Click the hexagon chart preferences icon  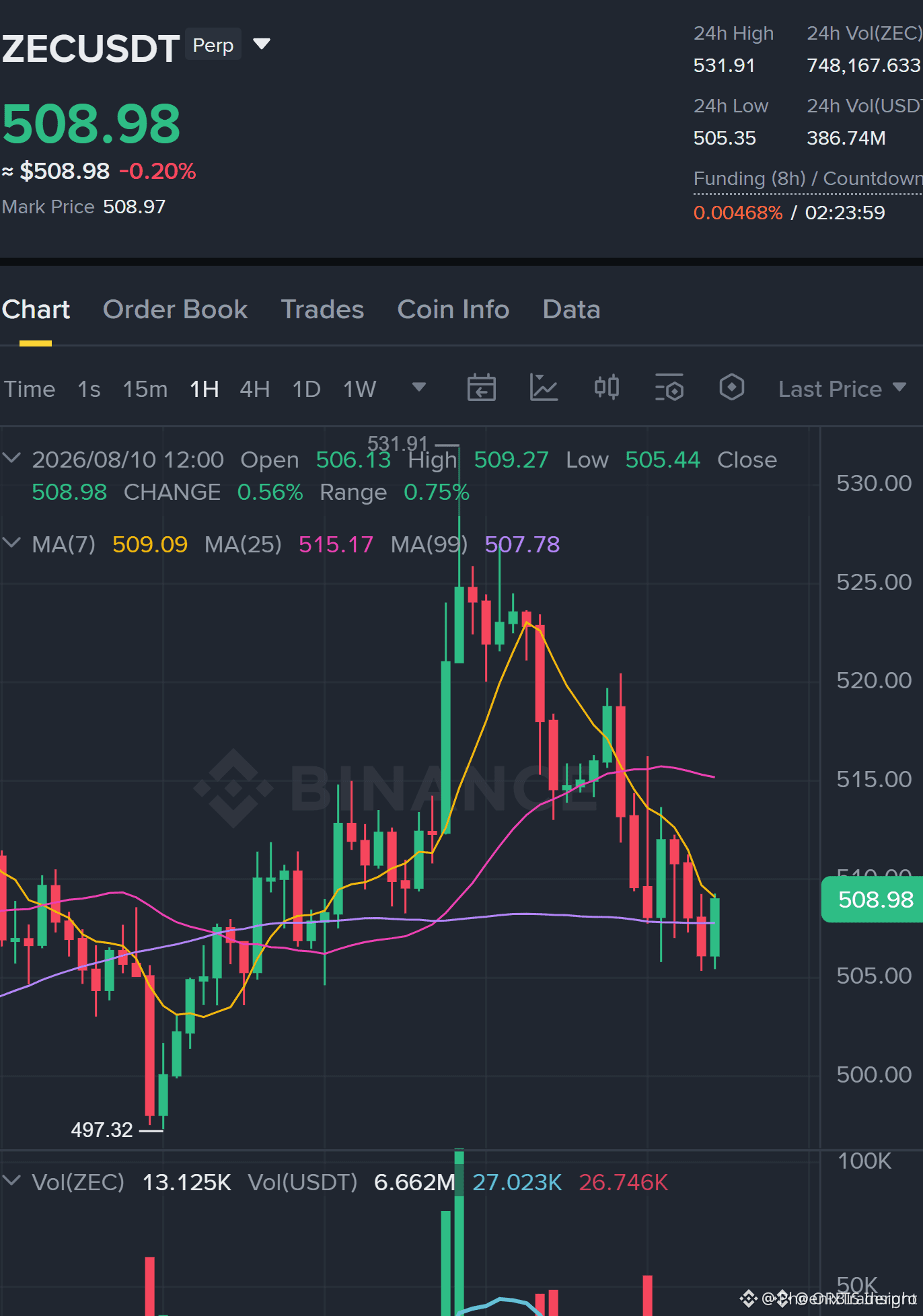pyautogui.click(x=732, y=388)
